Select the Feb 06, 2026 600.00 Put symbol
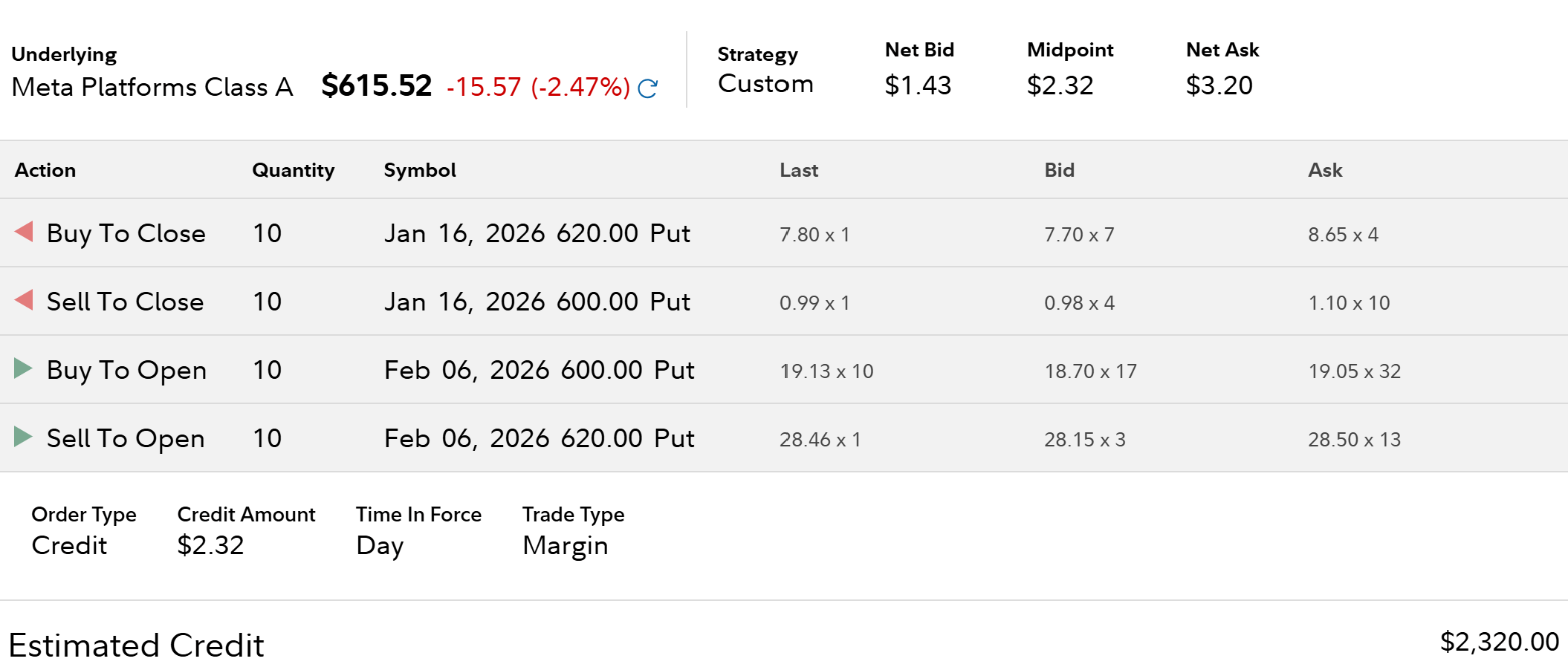Screen dimensions: 1568x670 pos(539,370)
